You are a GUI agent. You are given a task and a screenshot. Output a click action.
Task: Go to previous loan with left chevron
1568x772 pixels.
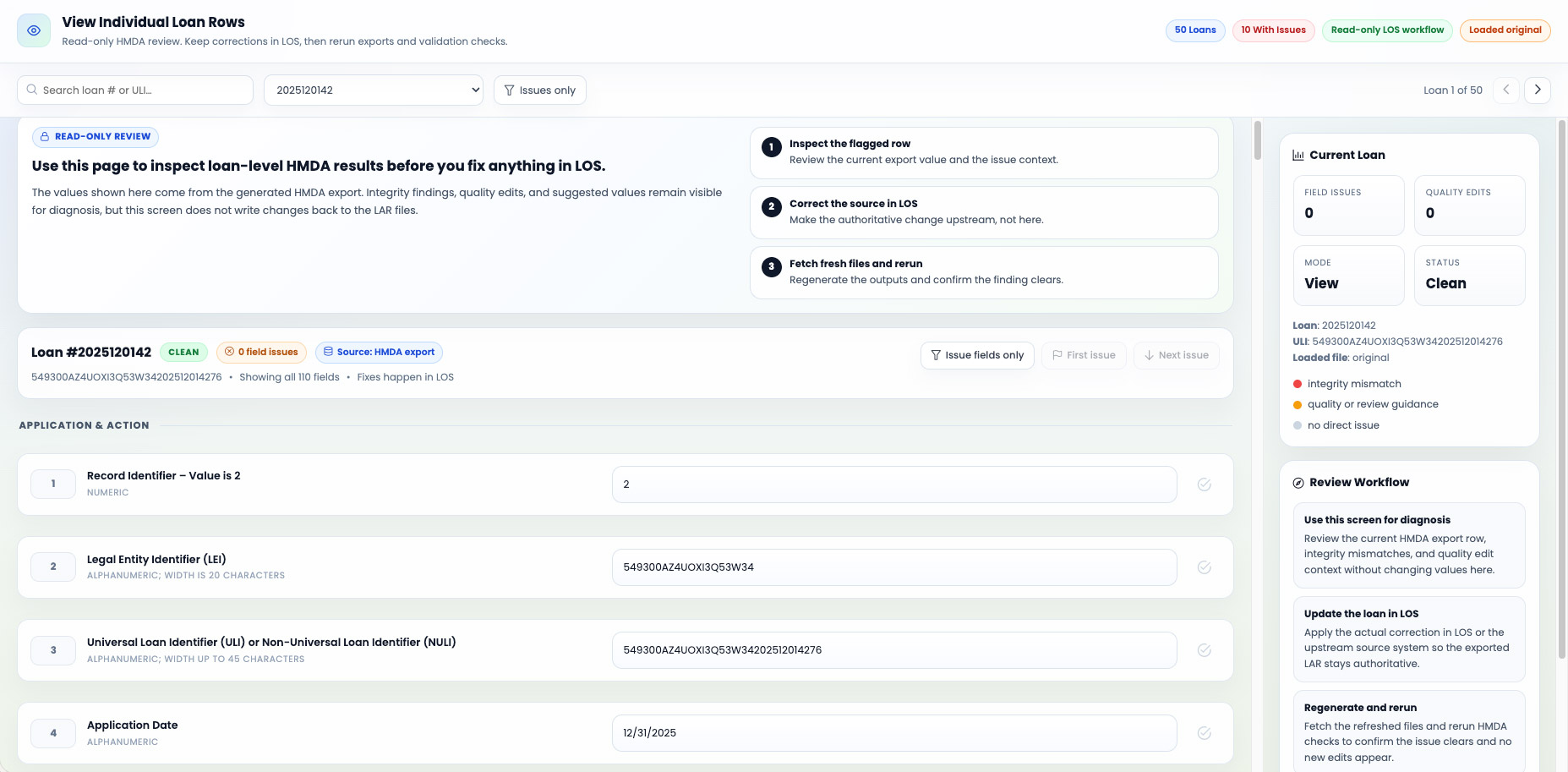(x=1505, y=90)
